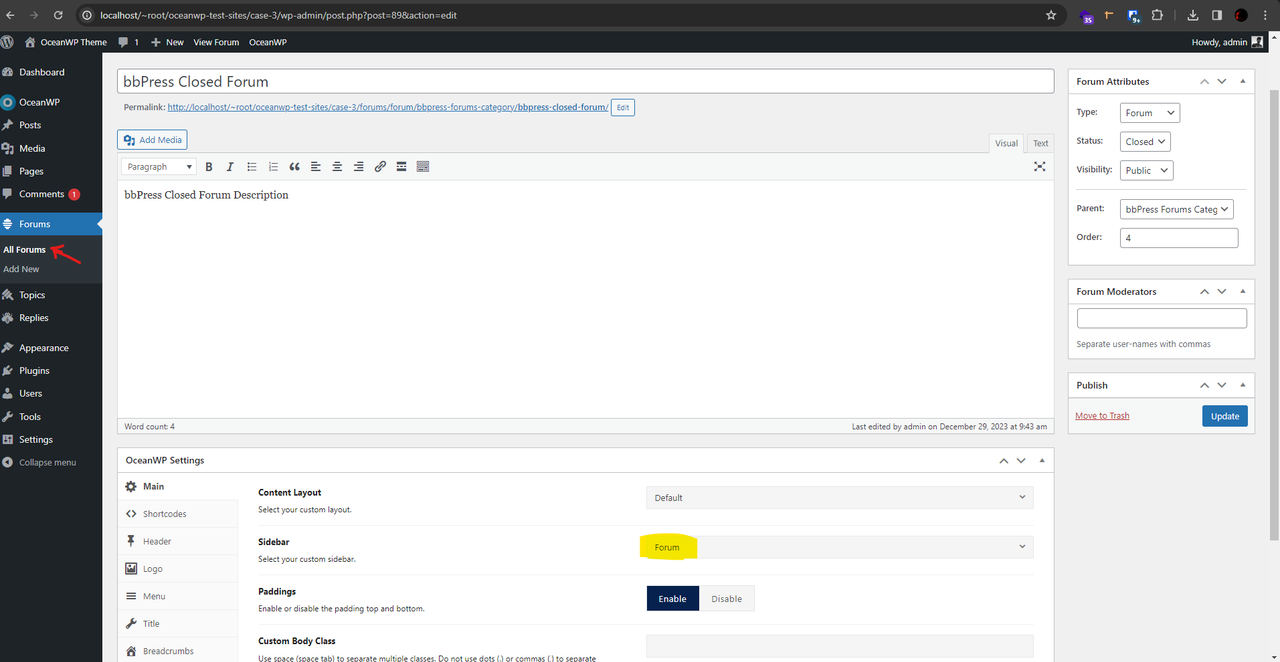The image size is (1280, 662).
Task: Move Forum Attributes panel up
Action: [1205, 82]
